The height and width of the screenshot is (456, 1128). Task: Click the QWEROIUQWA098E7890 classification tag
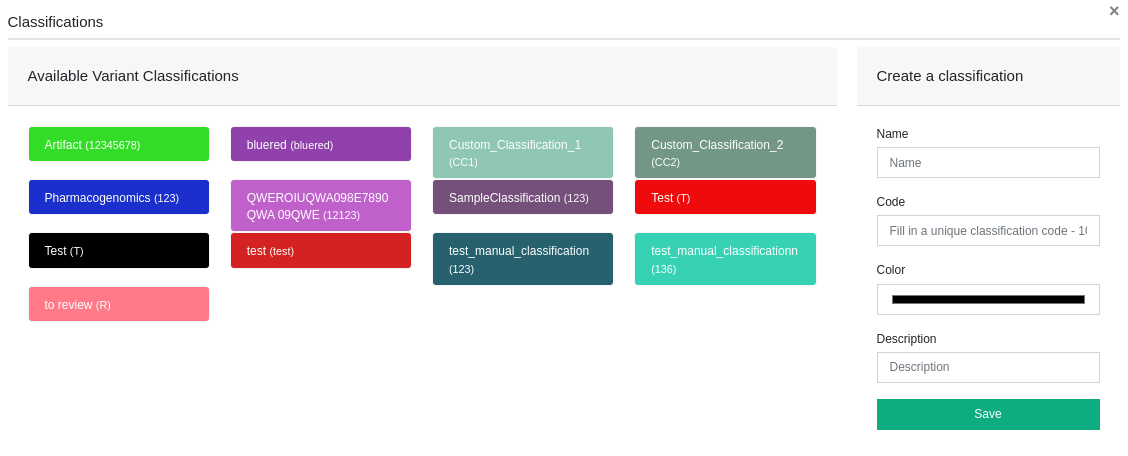(320, 205)
